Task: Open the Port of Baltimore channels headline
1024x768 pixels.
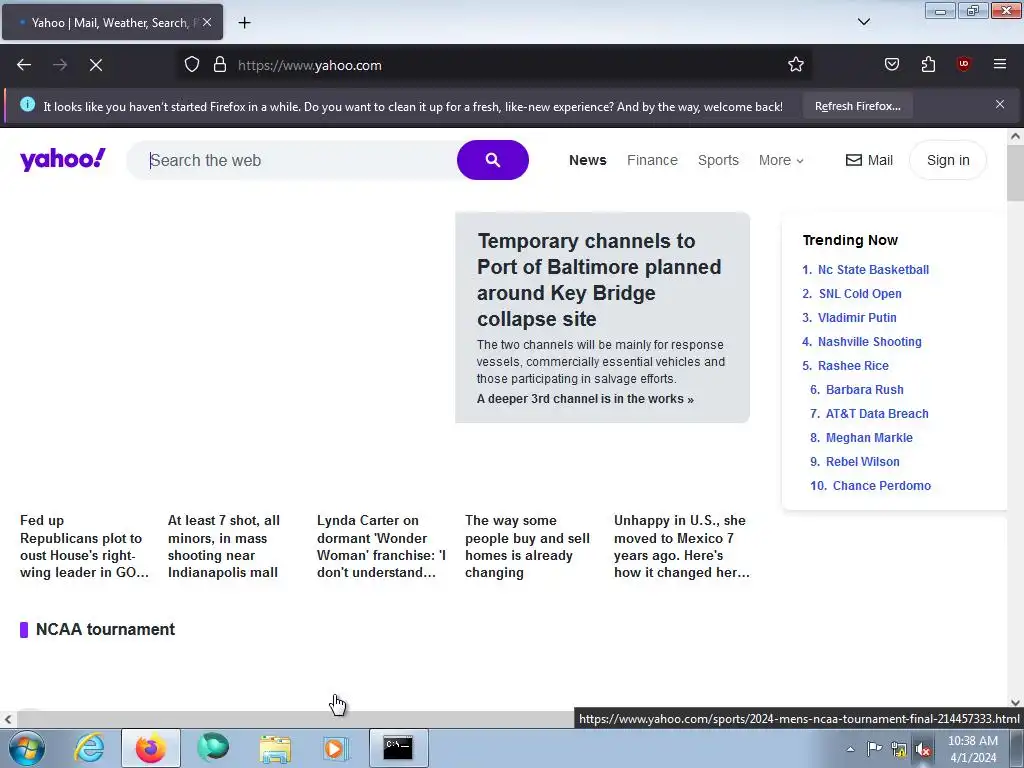Action: coord(599,280)
